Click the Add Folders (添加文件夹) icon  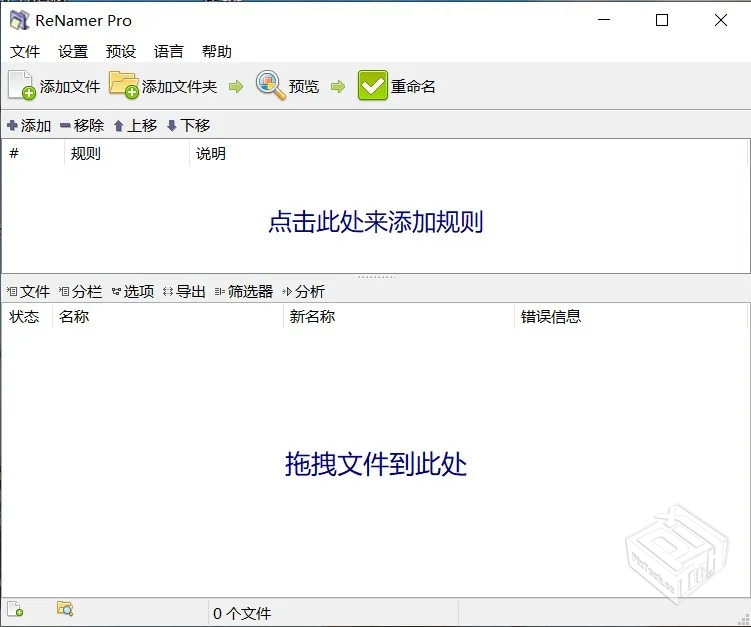(124, 85)
